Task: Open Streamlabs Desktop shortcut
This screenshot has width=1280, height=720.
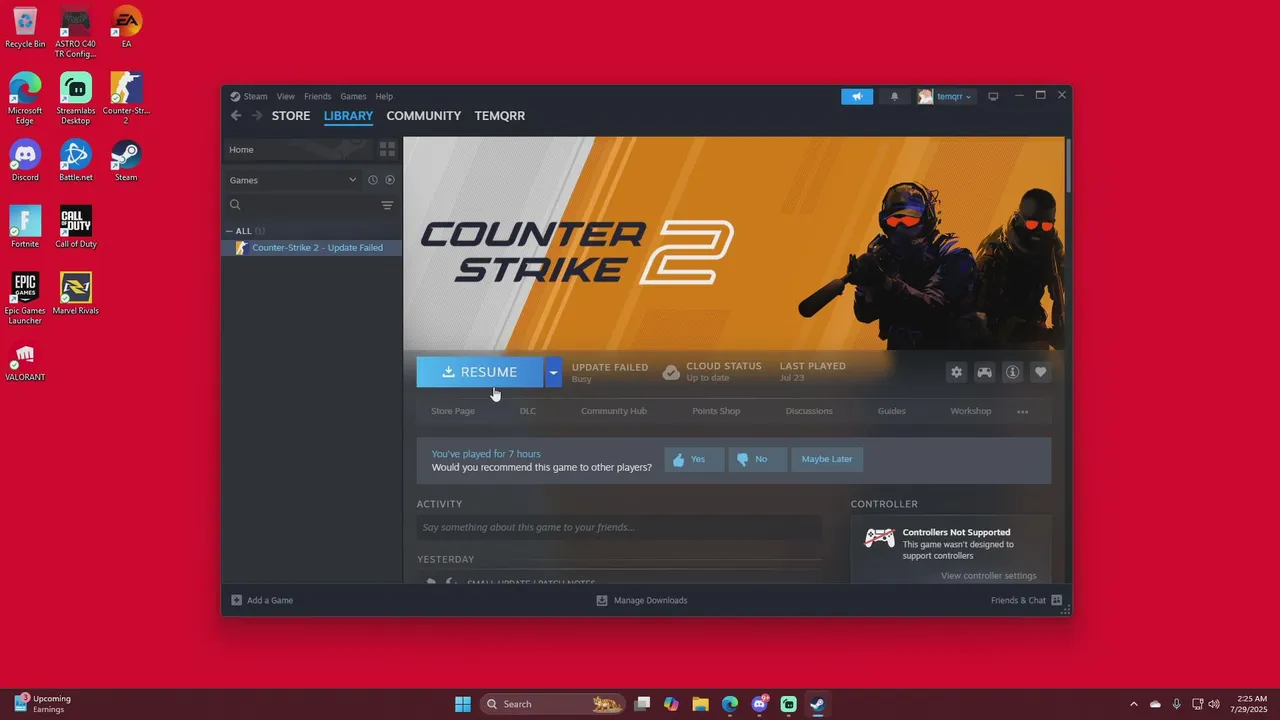Action: [x=75, y=98]
